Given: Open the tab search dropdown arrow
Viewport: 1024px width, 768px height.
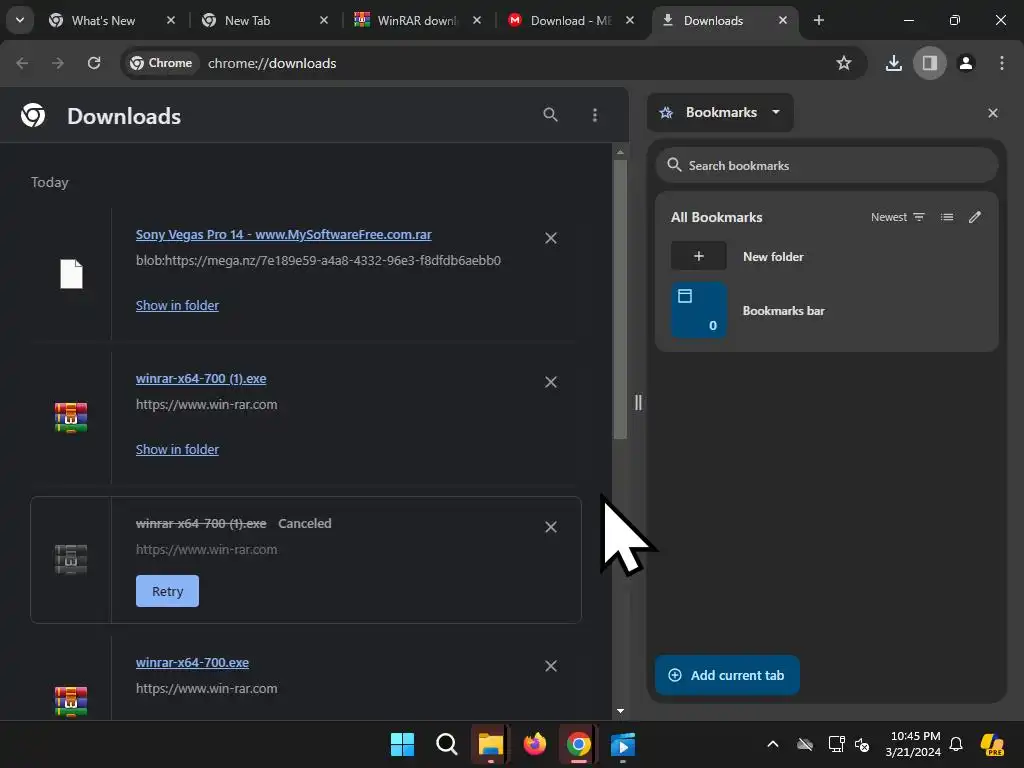Looking at the screenshot, I should [x=20, y=20].
